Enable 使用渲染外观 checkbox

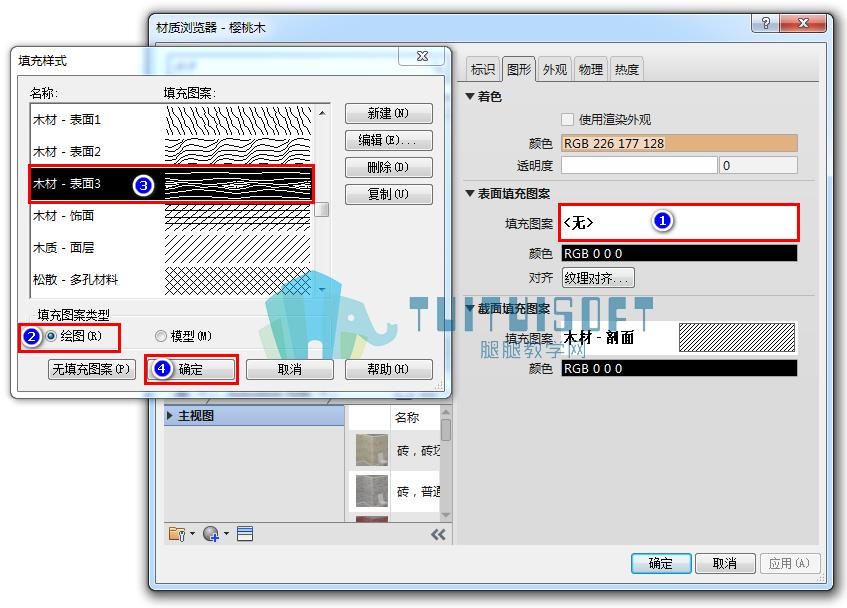(567, 119)
